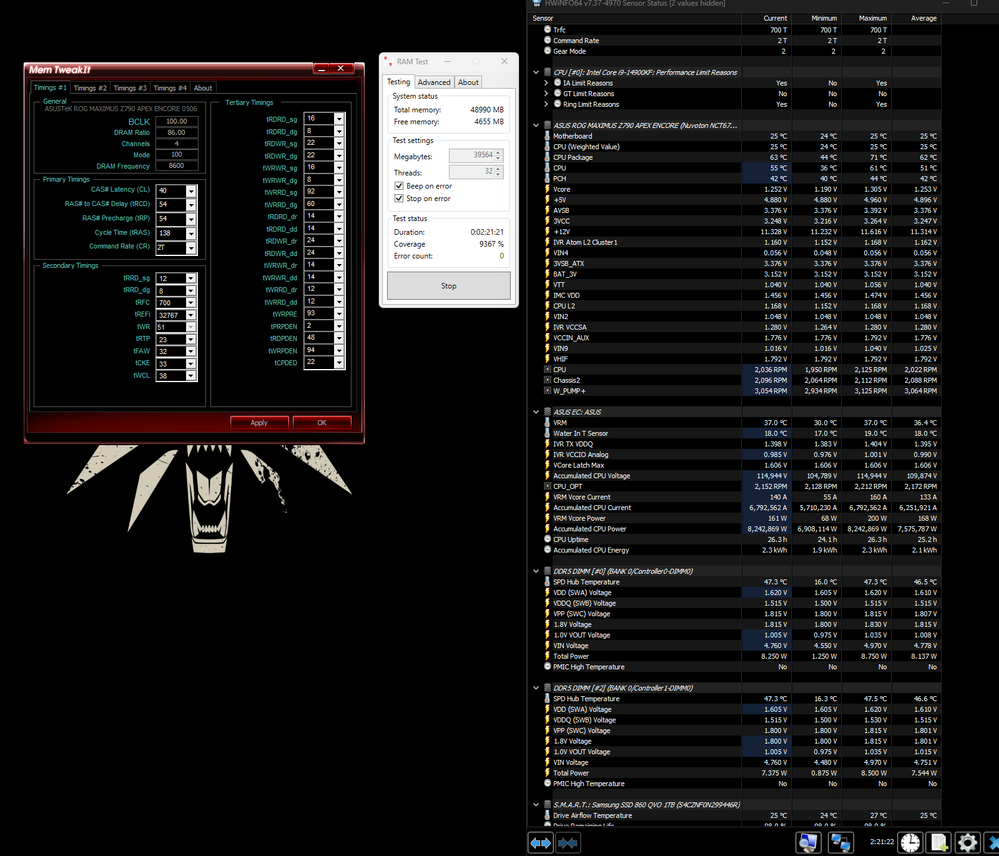The width and height of the screenshot is (999, 856).
Task: Open HWiNFO sensor summary monitor-magnifier icon
Action: 809,842
